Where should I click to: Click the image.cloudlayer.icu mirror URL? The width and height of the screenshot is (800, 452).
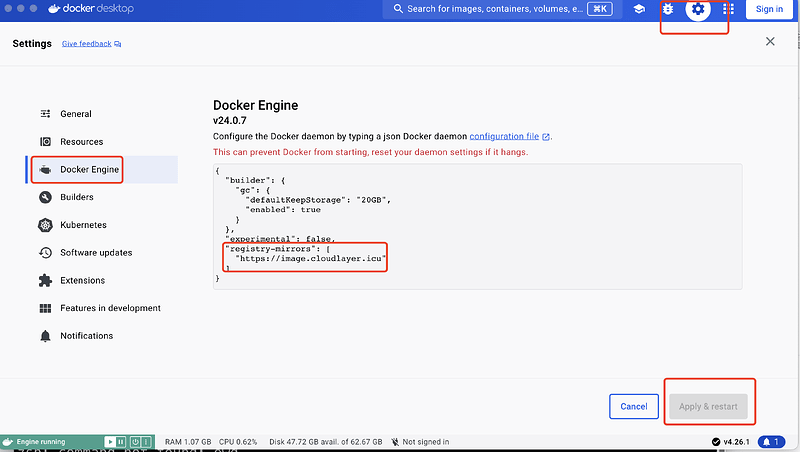click(310, 259)
